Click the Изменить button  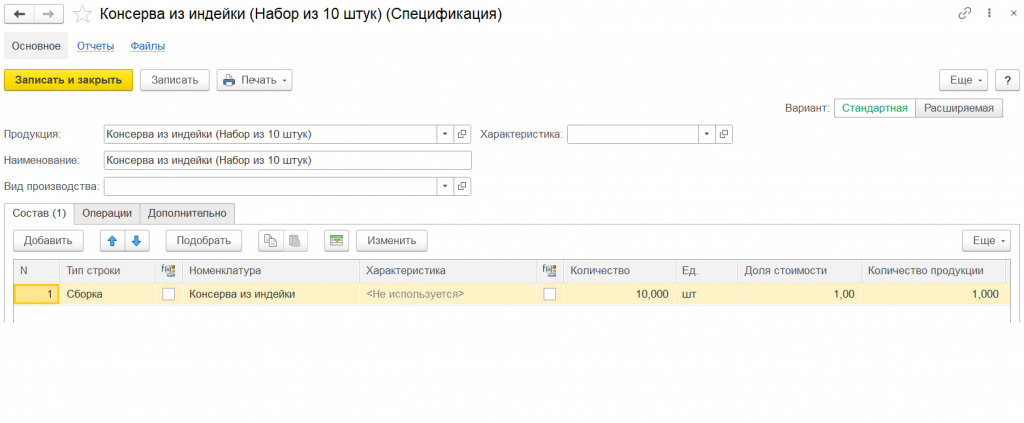(x=392, y=240)
